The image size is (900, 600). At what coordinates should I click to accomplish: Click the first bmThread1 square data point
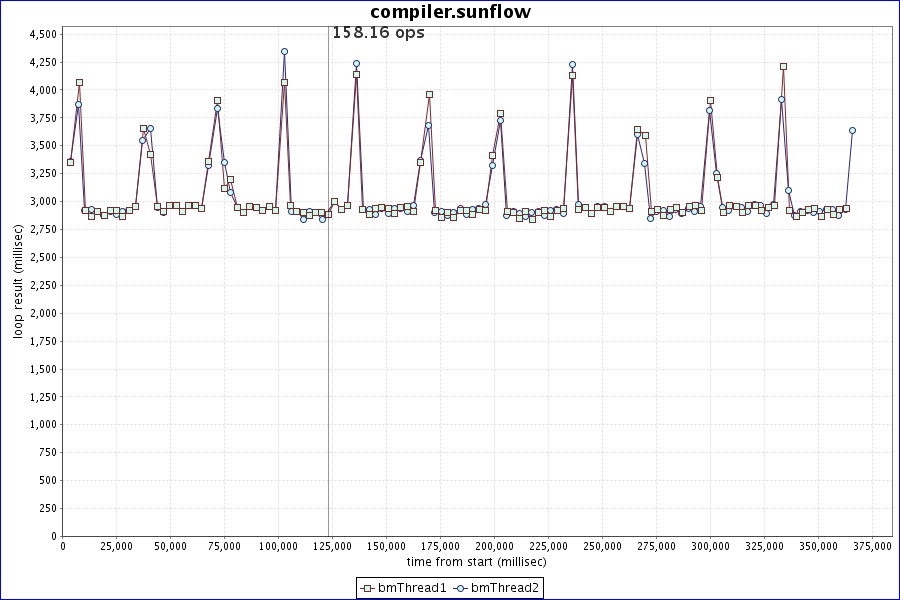coord(70,162)
